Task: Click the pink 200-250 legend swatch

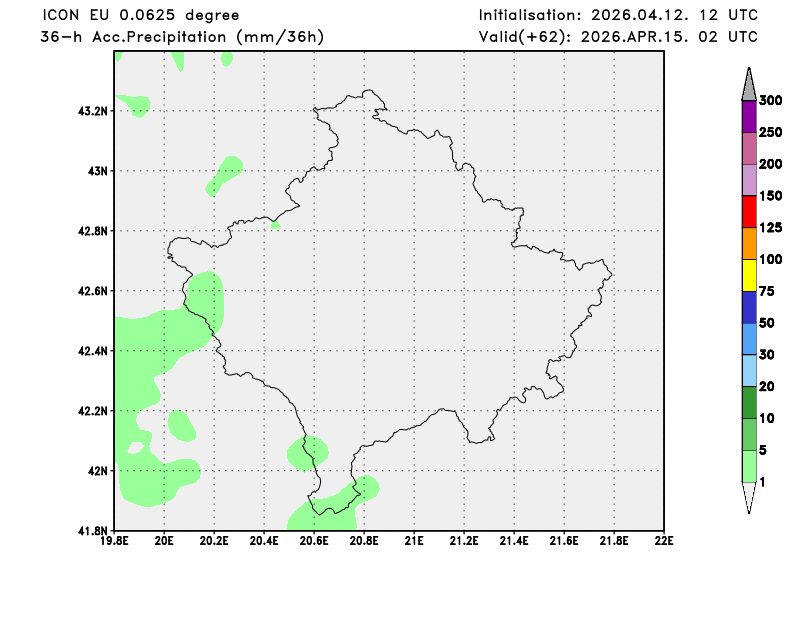Action: [x=748, y=148]
